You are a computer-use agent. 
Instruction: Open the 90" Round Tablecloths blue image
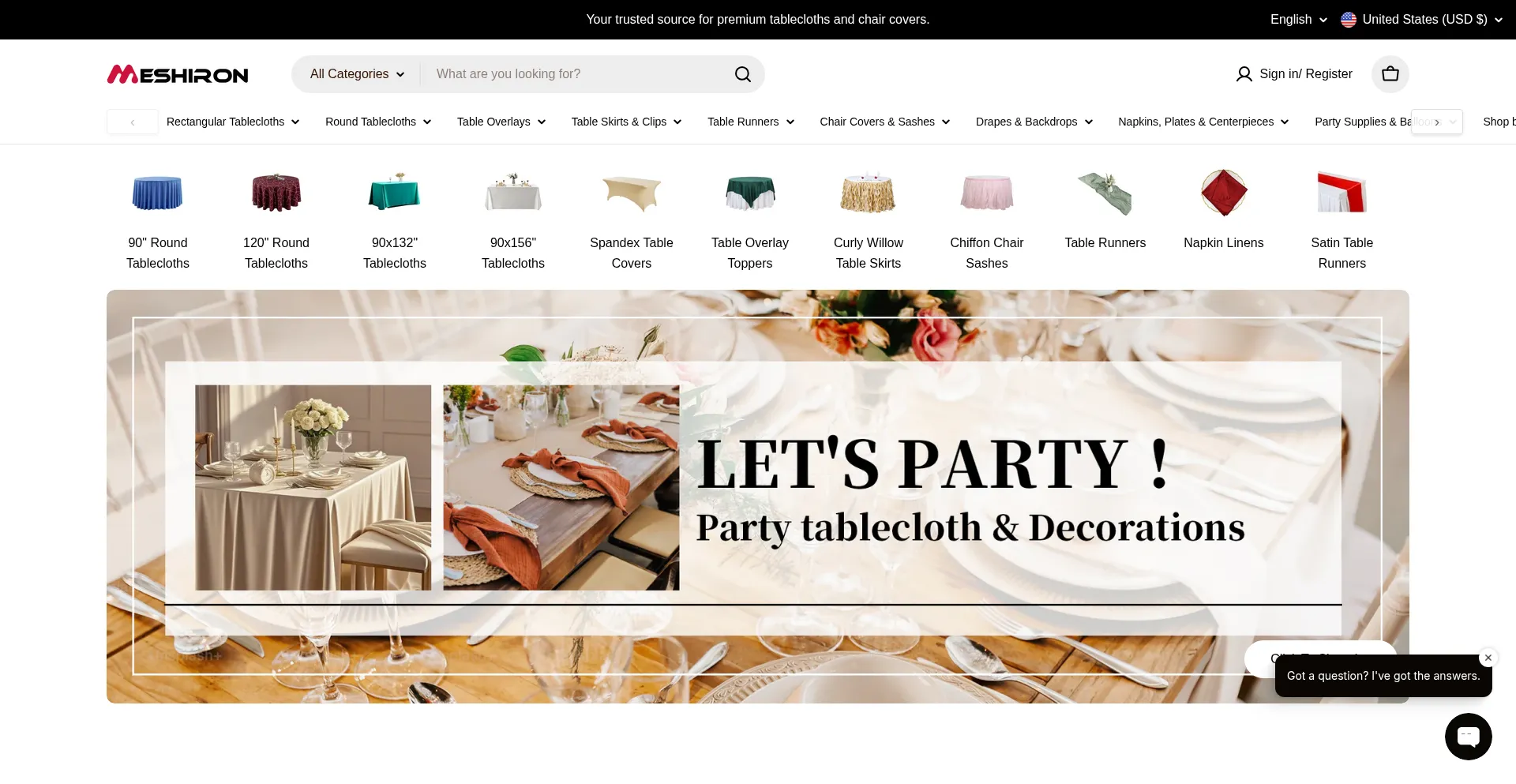(x=158, y=193)
